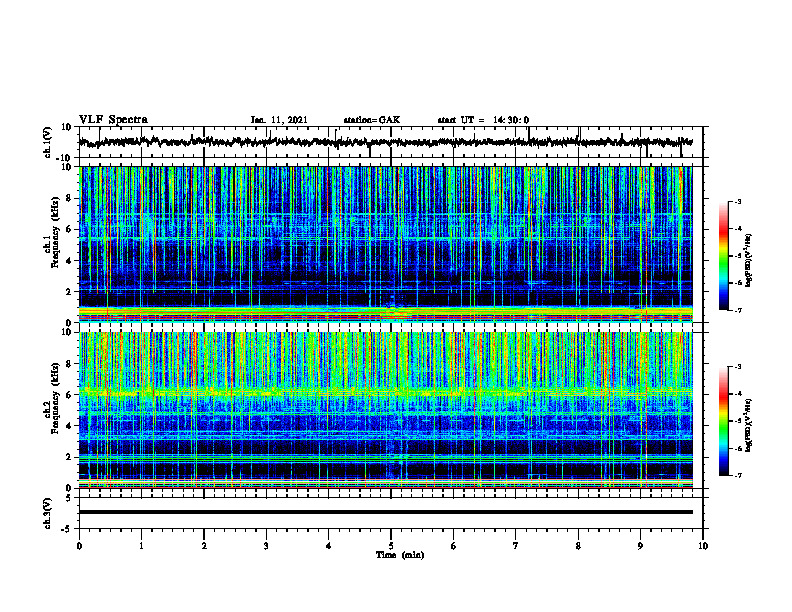The height and width of the screenshot is (612, 792).
Task: Click the time axis tick label "10"
Action: coord(703,546)
